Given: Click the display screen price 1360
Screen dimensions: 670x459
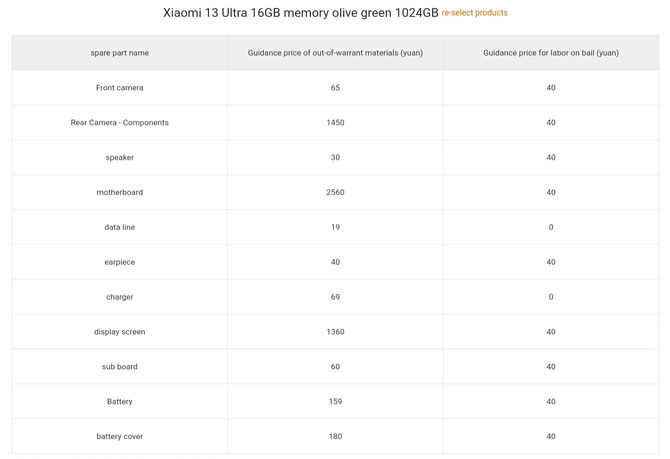Looking at the screenshot, I should coord(335,332).
